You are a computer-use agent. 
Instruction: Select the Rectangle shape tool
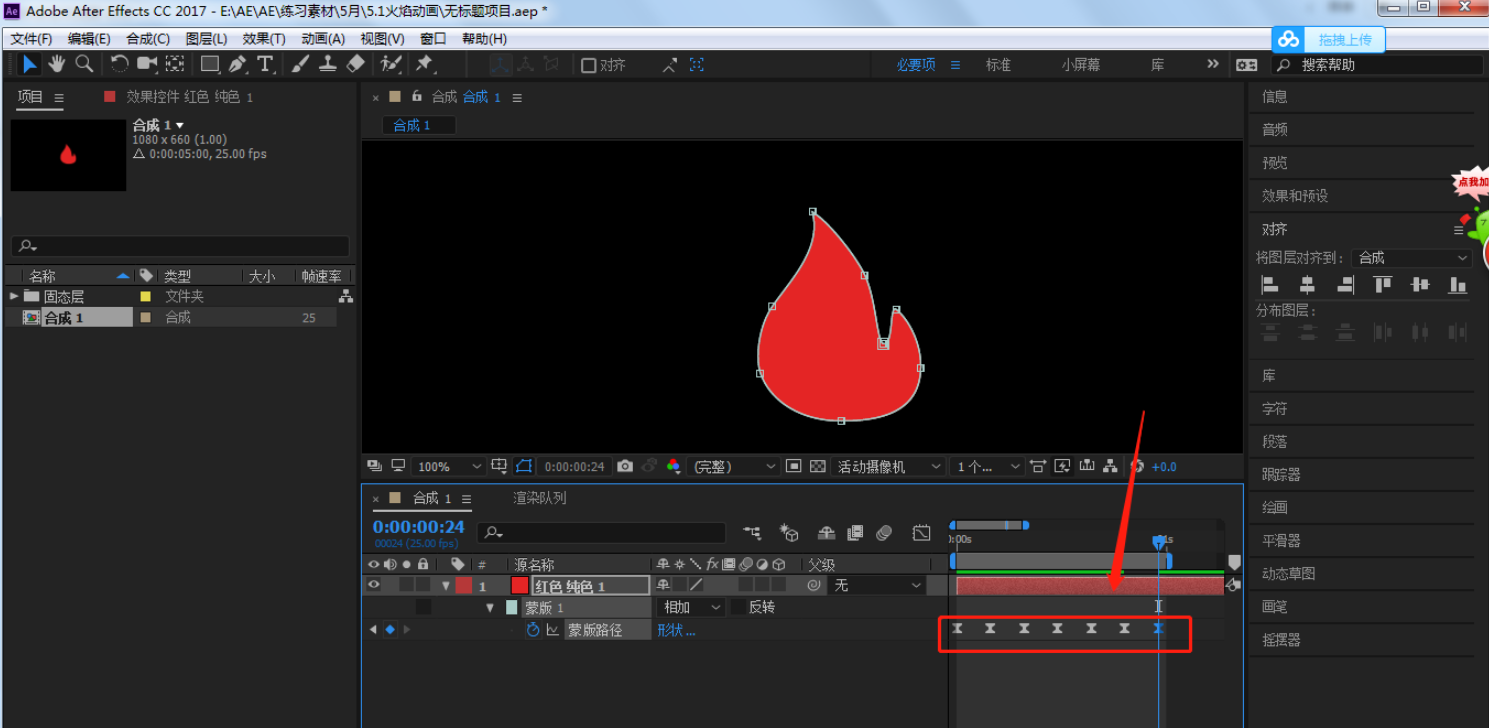point(210,64)
